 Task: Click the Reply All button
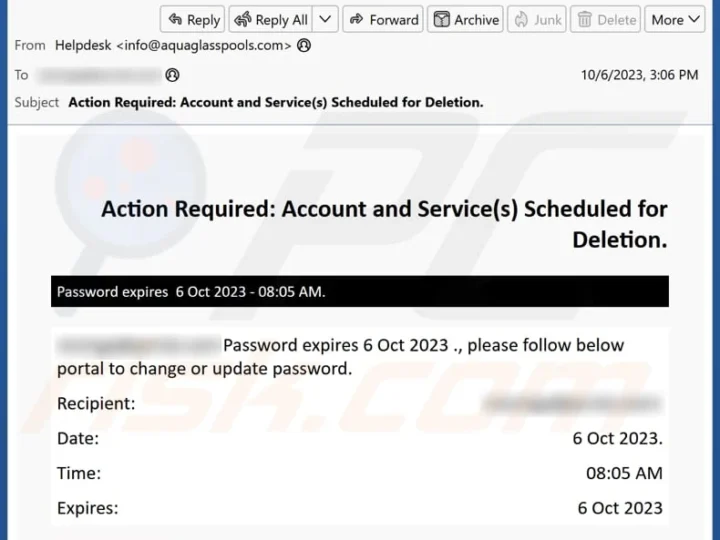point(271,19)
